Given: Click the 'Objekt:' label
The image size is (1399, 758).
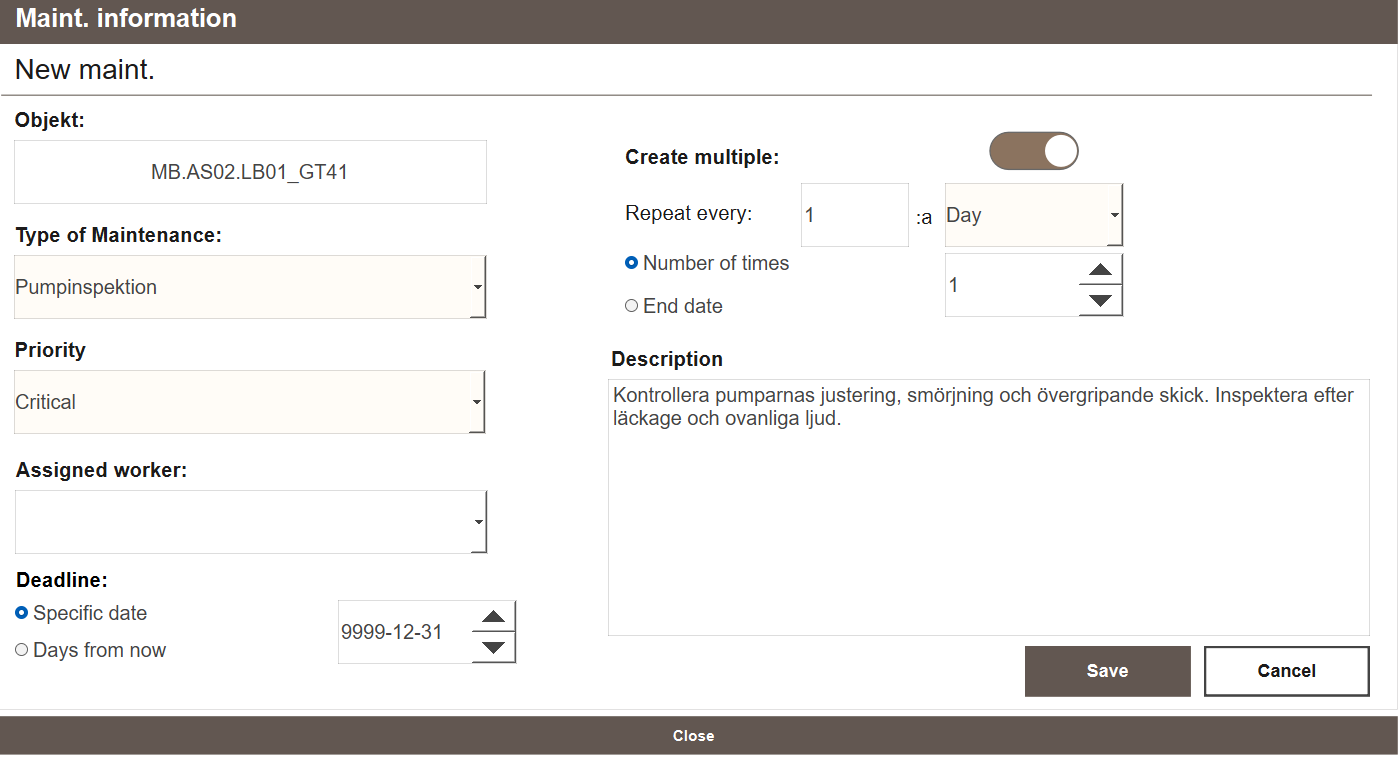Looking at the screenshot, I should click(x=50, y=121).
